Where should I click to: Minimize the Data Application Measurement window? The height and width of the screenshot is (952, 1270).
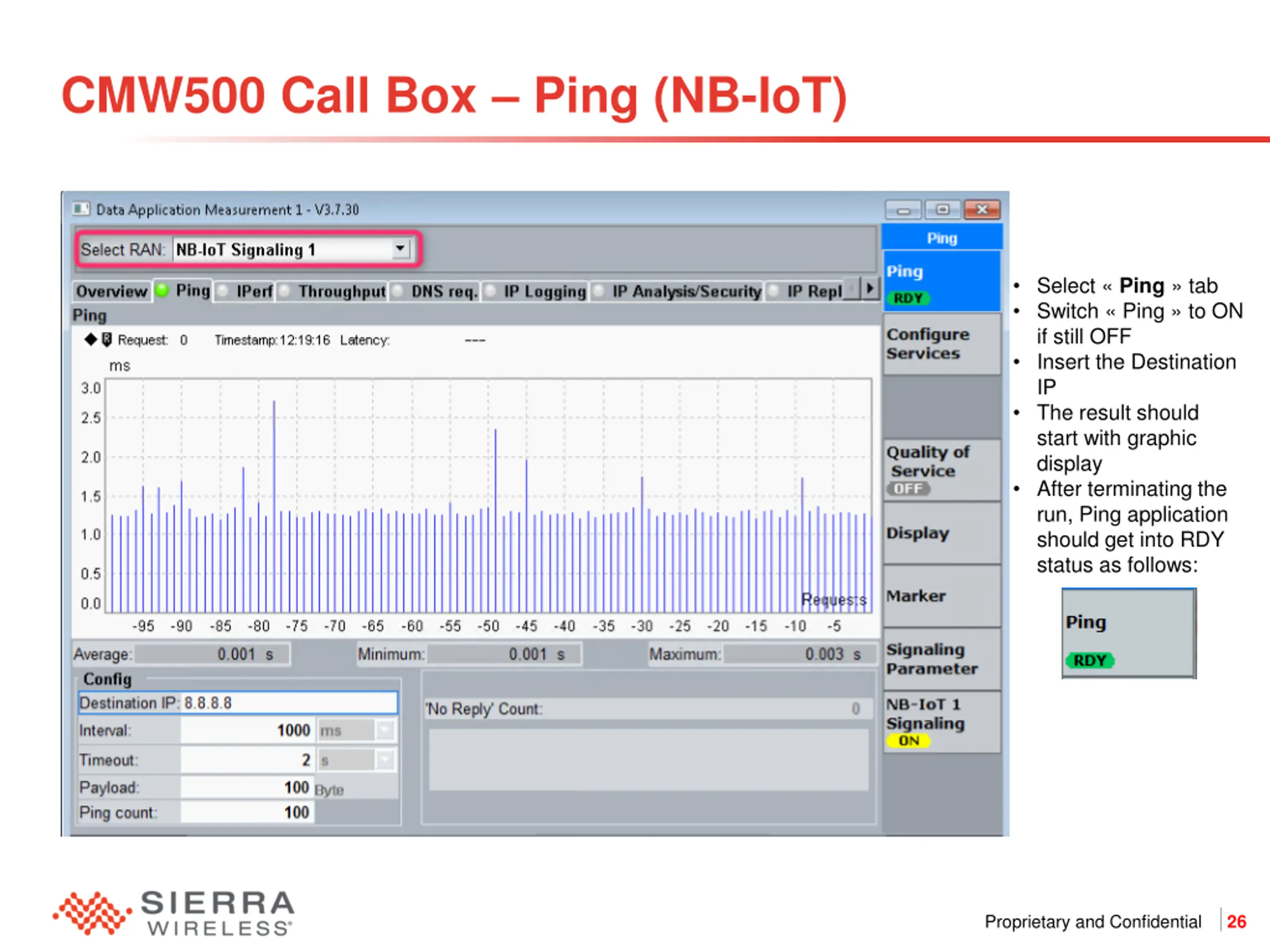point(903,210)
